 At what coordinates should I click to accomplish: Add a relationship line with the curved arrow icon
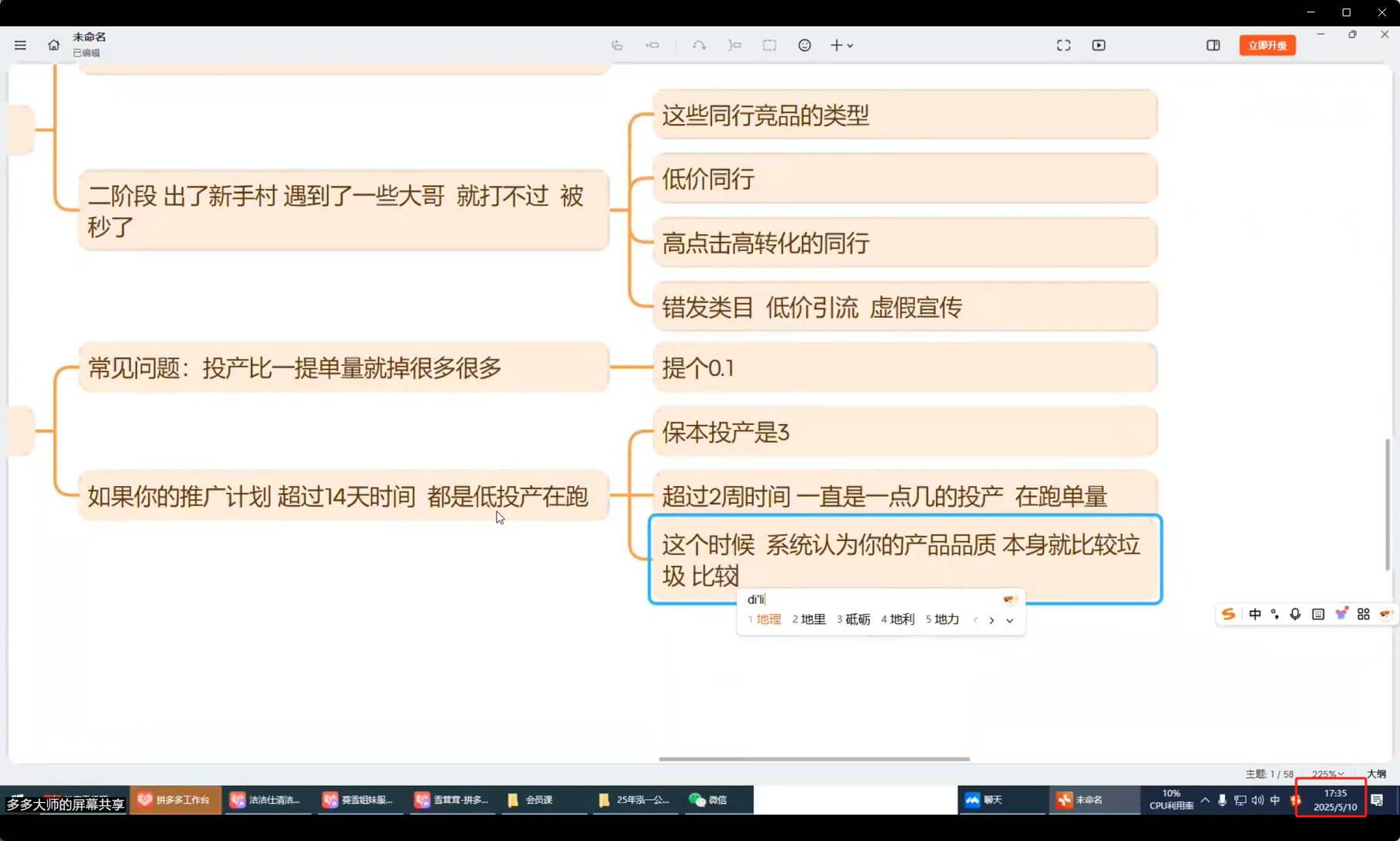(x=699, y=46)
